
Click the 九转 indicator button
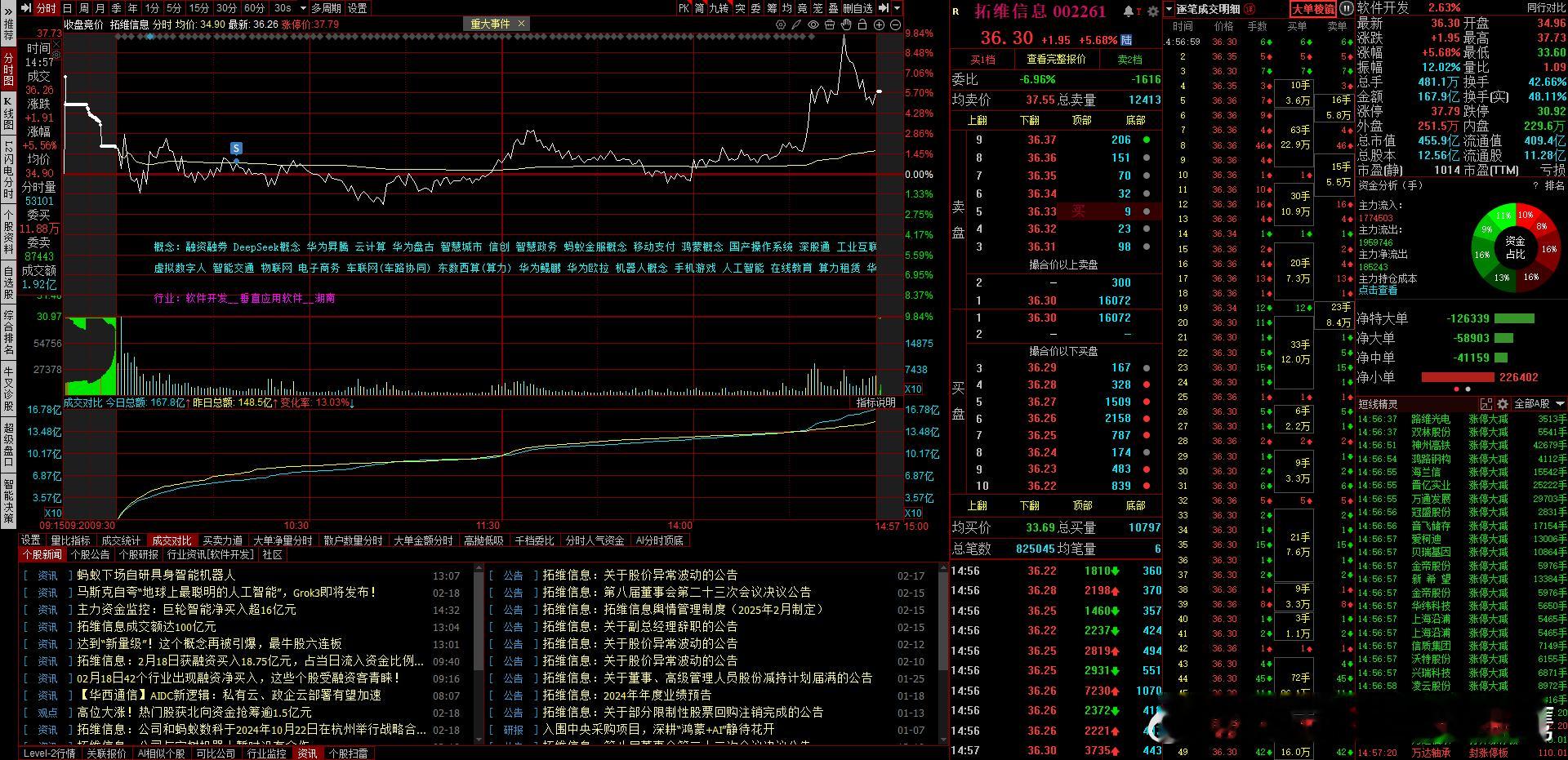coord(719,8)
